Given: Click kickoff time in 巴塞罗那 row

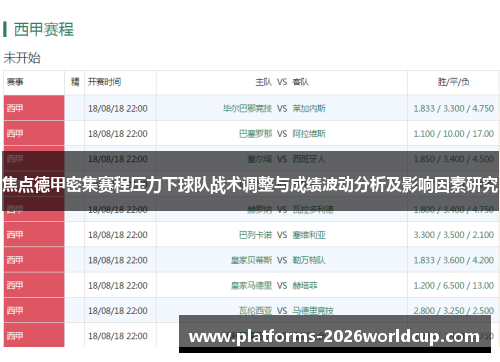Looking at the screenshot, I should click(x=118, y=134).
